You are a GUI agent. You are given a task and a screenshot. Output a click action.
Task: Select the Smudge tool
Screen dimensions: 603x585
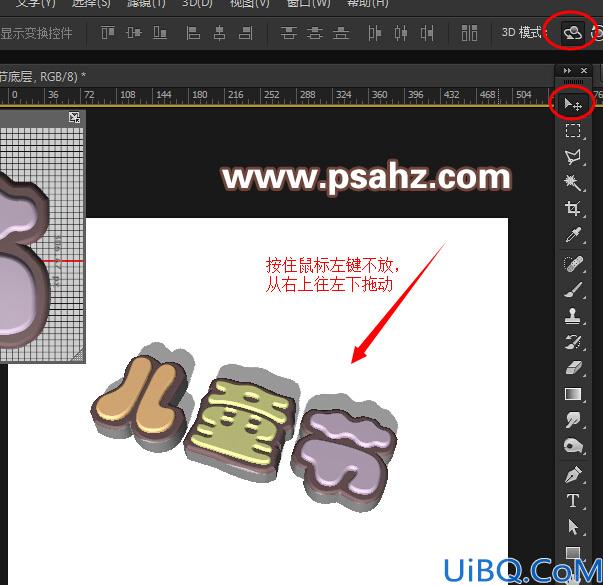pos(573,420)
